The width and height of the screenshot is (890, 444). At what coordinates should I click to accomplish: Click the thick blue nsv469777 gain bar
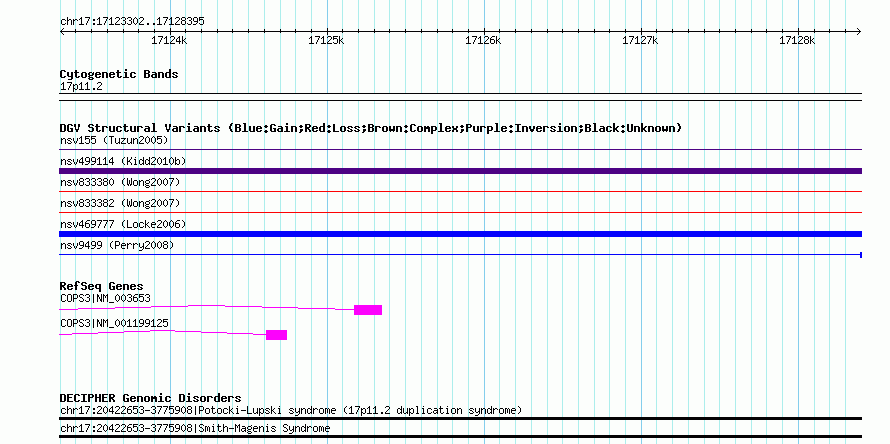[x=460, y=234]
